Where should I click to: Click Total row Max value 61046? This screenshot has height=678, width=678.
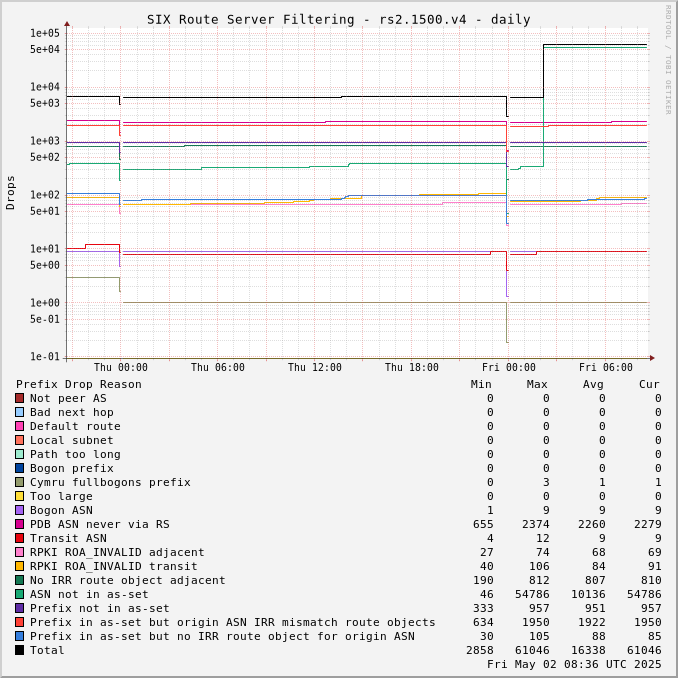[x=532, y=650]
